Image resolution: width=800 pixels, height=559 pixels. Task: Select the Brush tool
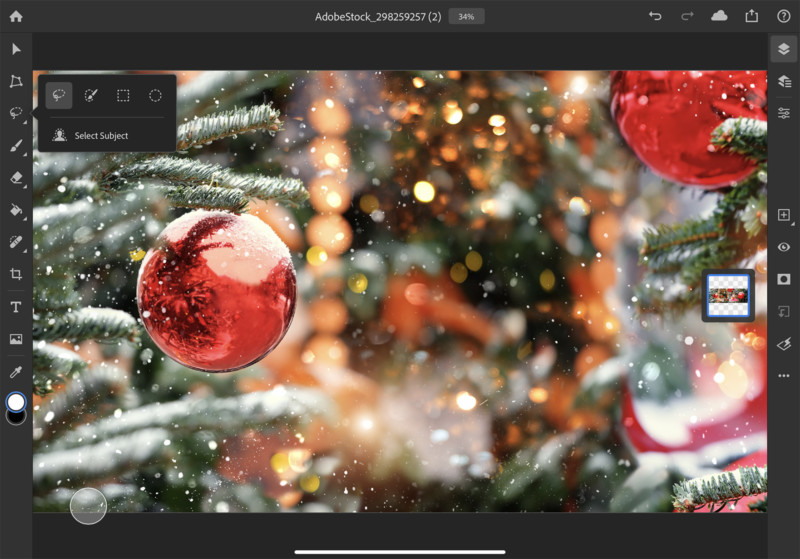point(16,145)
